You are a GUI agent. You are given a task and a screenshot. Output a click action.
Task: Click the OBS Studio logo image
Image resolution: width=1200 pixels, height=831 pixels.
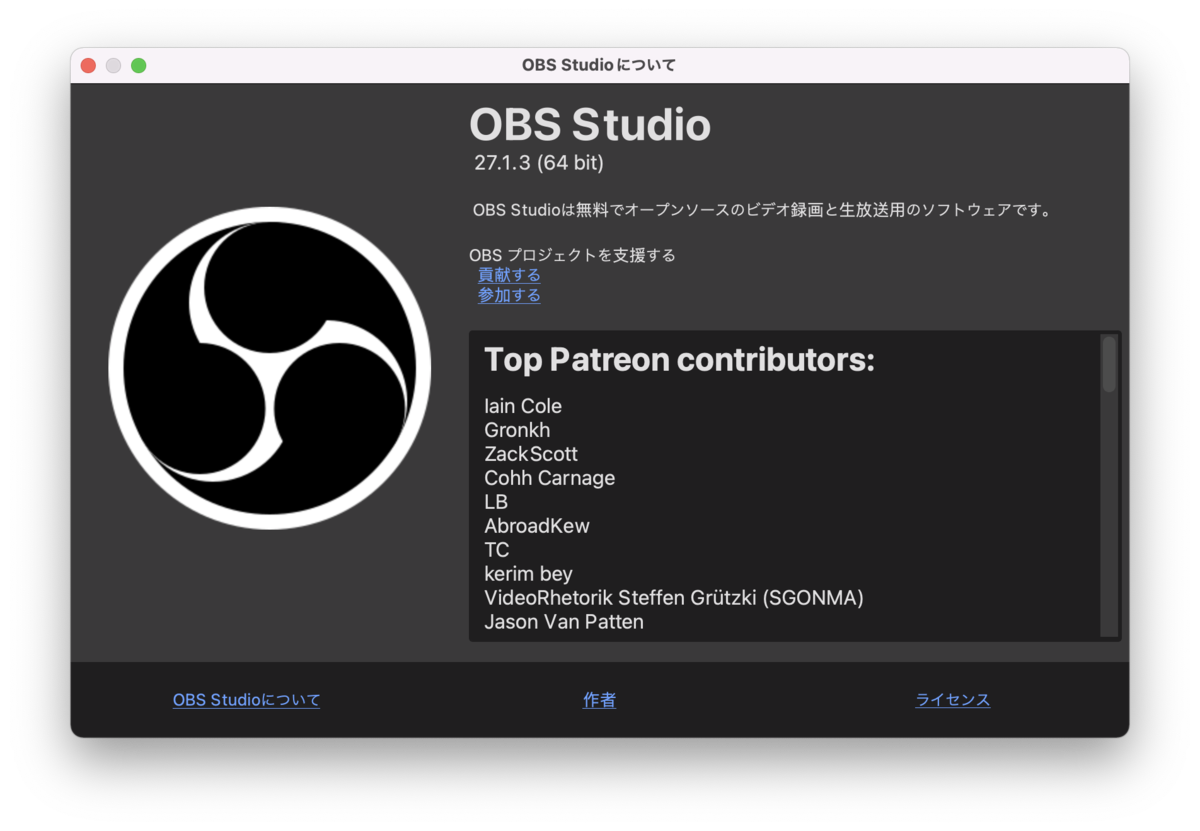tap(270, 368)
